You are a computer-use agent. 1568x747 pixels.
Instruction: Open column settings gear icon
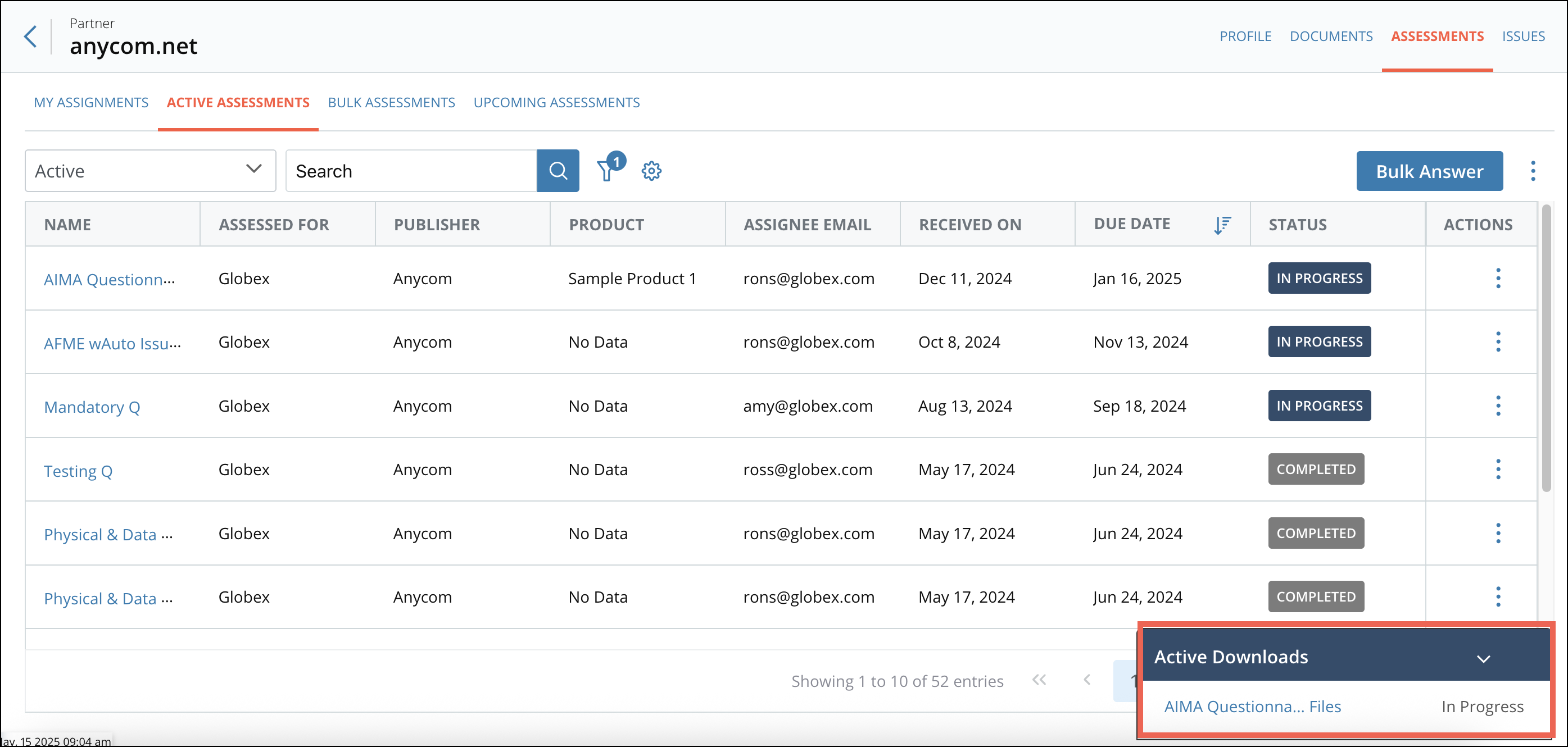click(x=651, y=171)
